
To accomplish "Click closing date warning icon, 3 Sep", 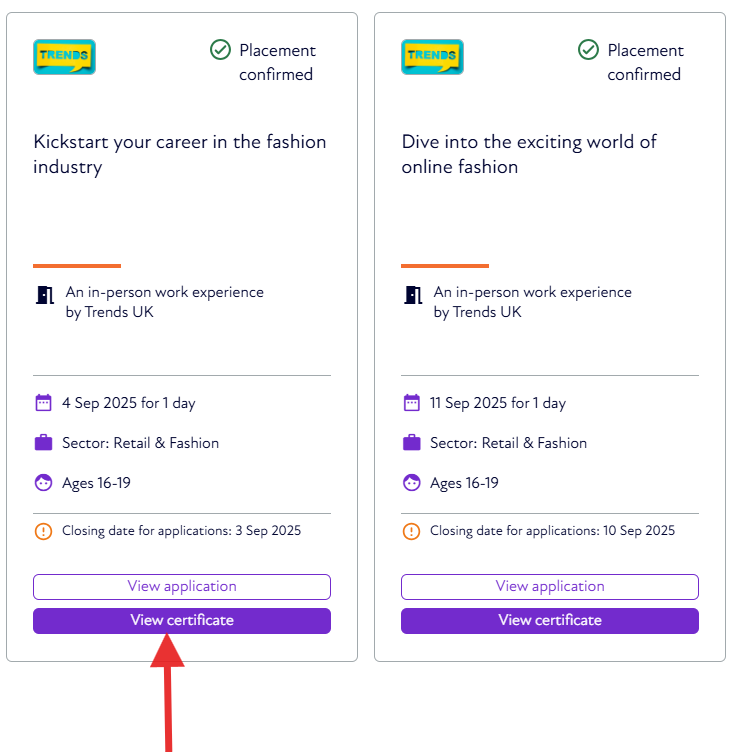I will (x=43, y=531).
